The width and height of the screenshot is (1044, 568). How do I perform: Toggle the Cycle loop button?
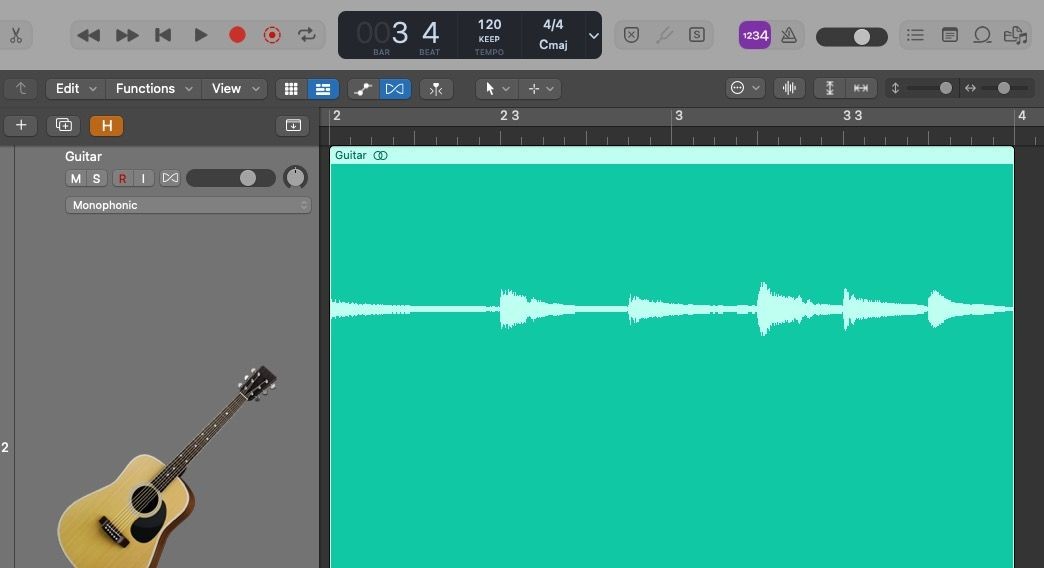click(306, 35)
